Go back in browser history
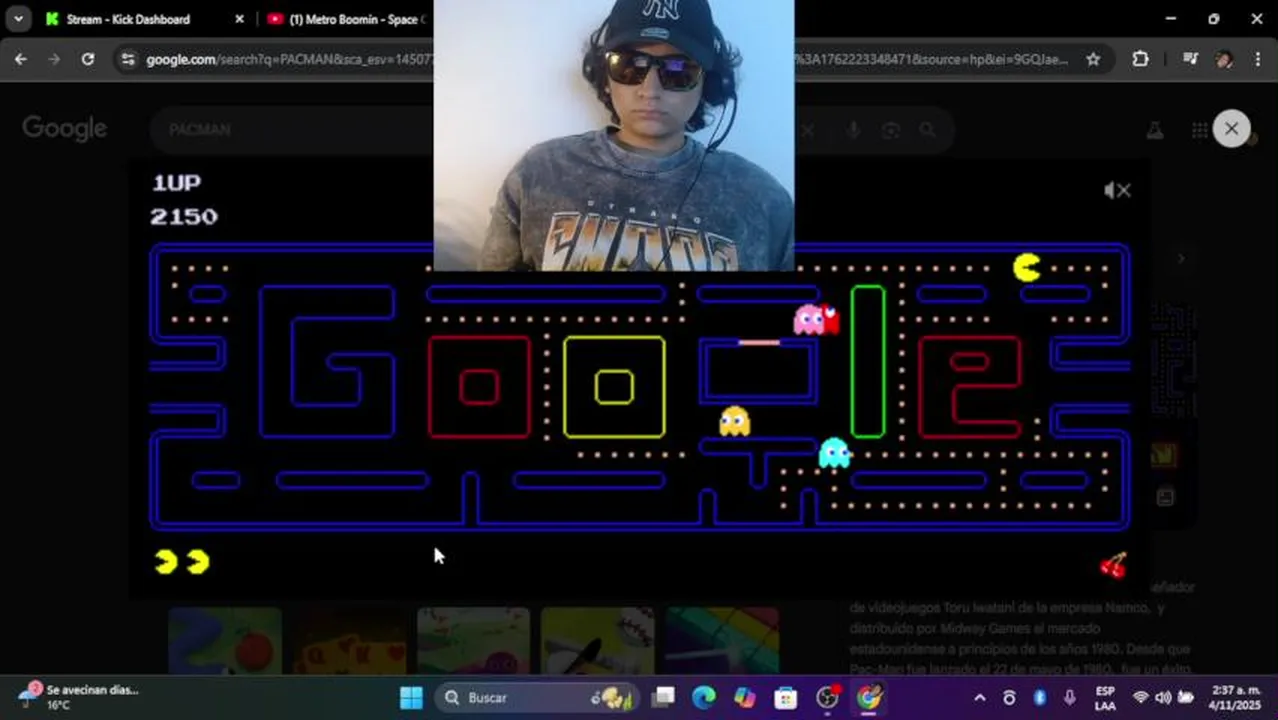This screenshot has height=720, width=1278. [21, 59]
